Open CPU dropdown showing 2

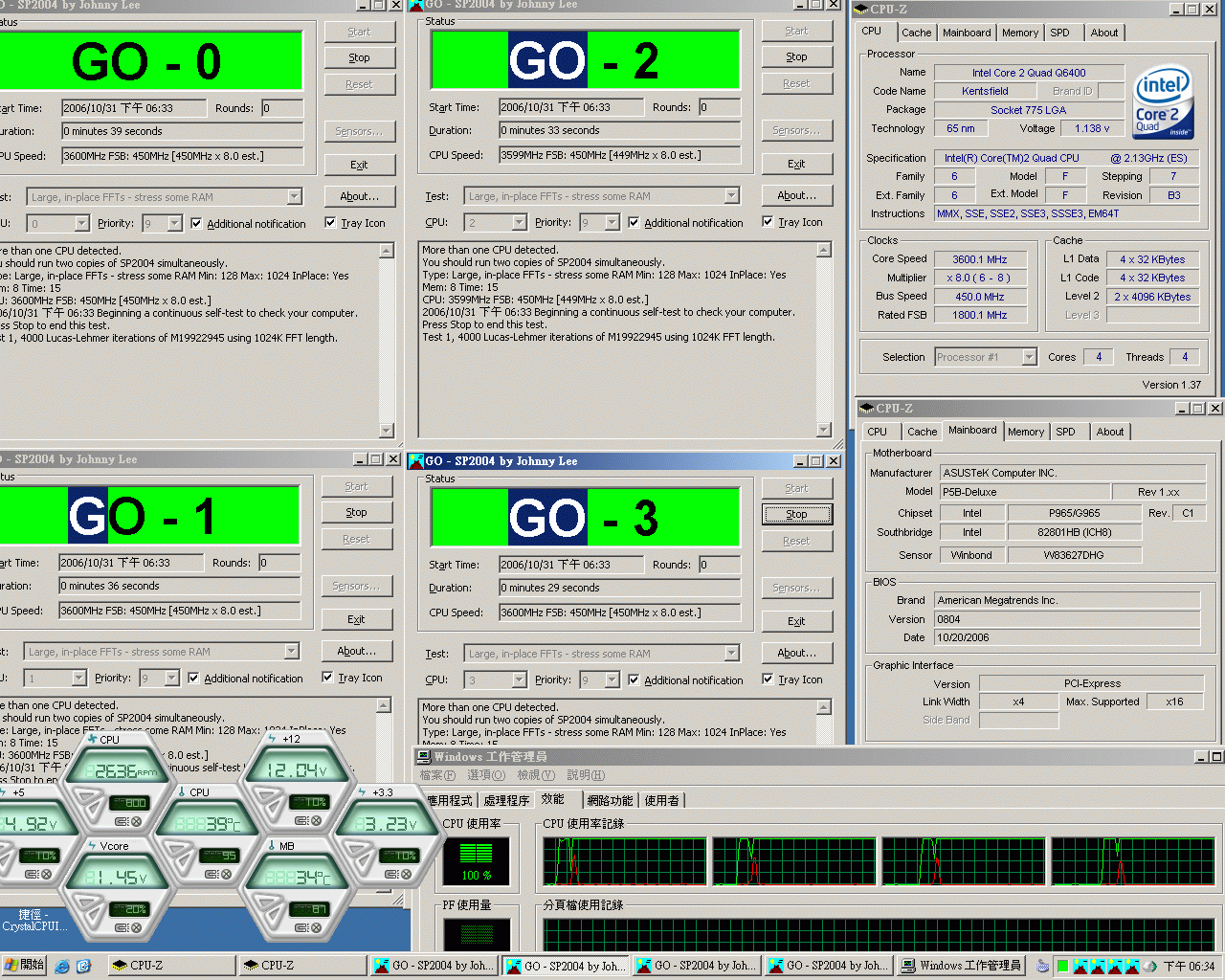[519, 222]
